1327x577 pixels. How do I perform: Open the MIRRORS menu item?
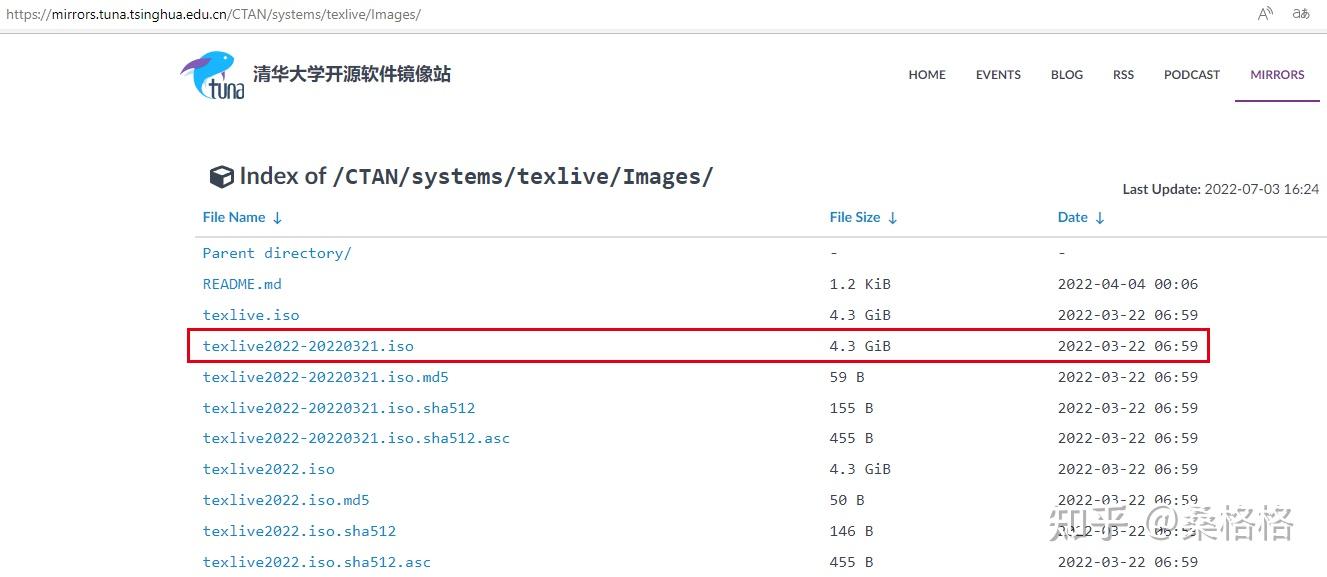[x=1277, y=74]
